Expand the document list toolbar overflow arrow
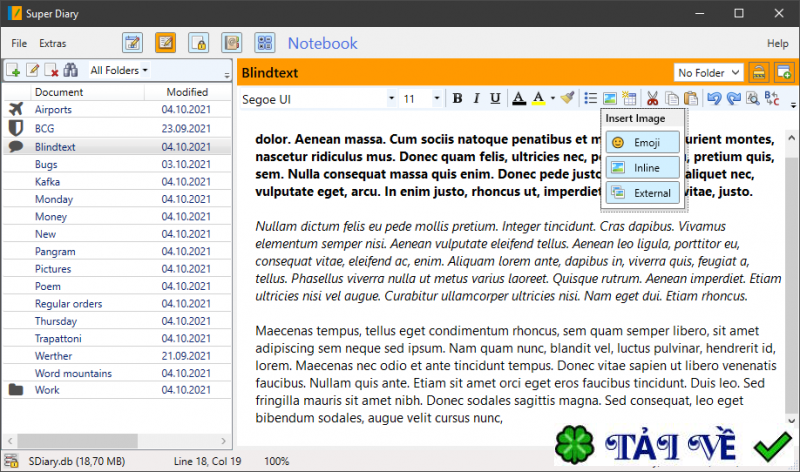The image size is (800, 472). (227, 75)
